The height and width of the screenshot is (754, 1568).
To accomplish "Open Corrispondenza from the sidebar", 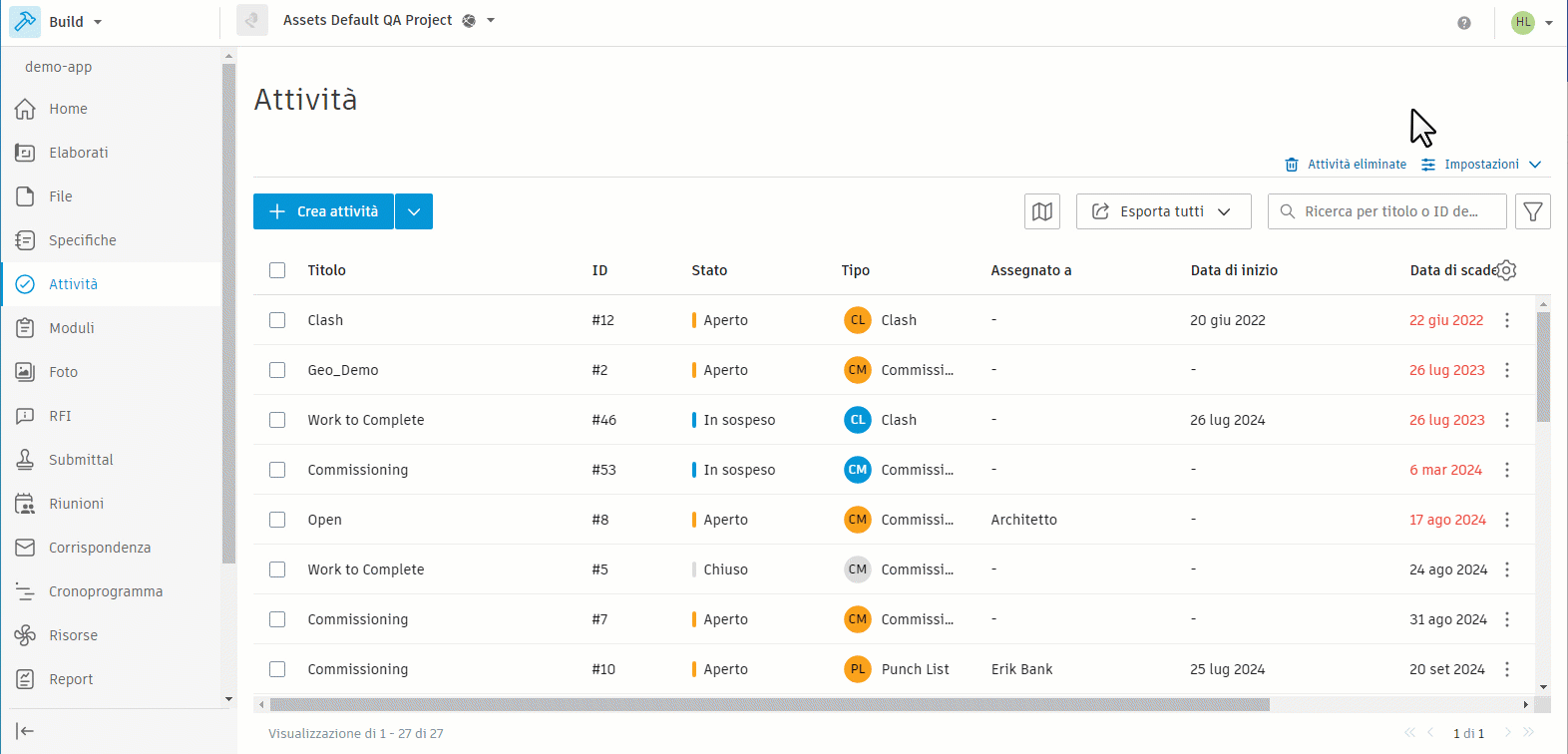I will tap(111, 548).
